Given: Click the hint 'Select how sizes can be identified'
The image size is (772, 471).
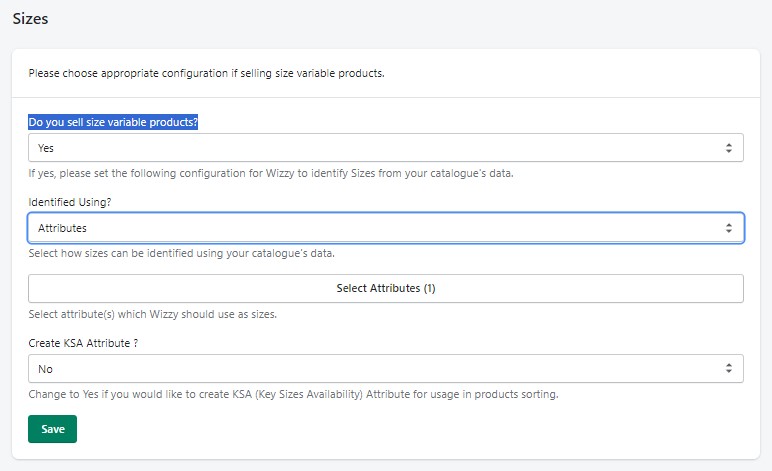Looking at the screenshot, I should pos(181,253).
